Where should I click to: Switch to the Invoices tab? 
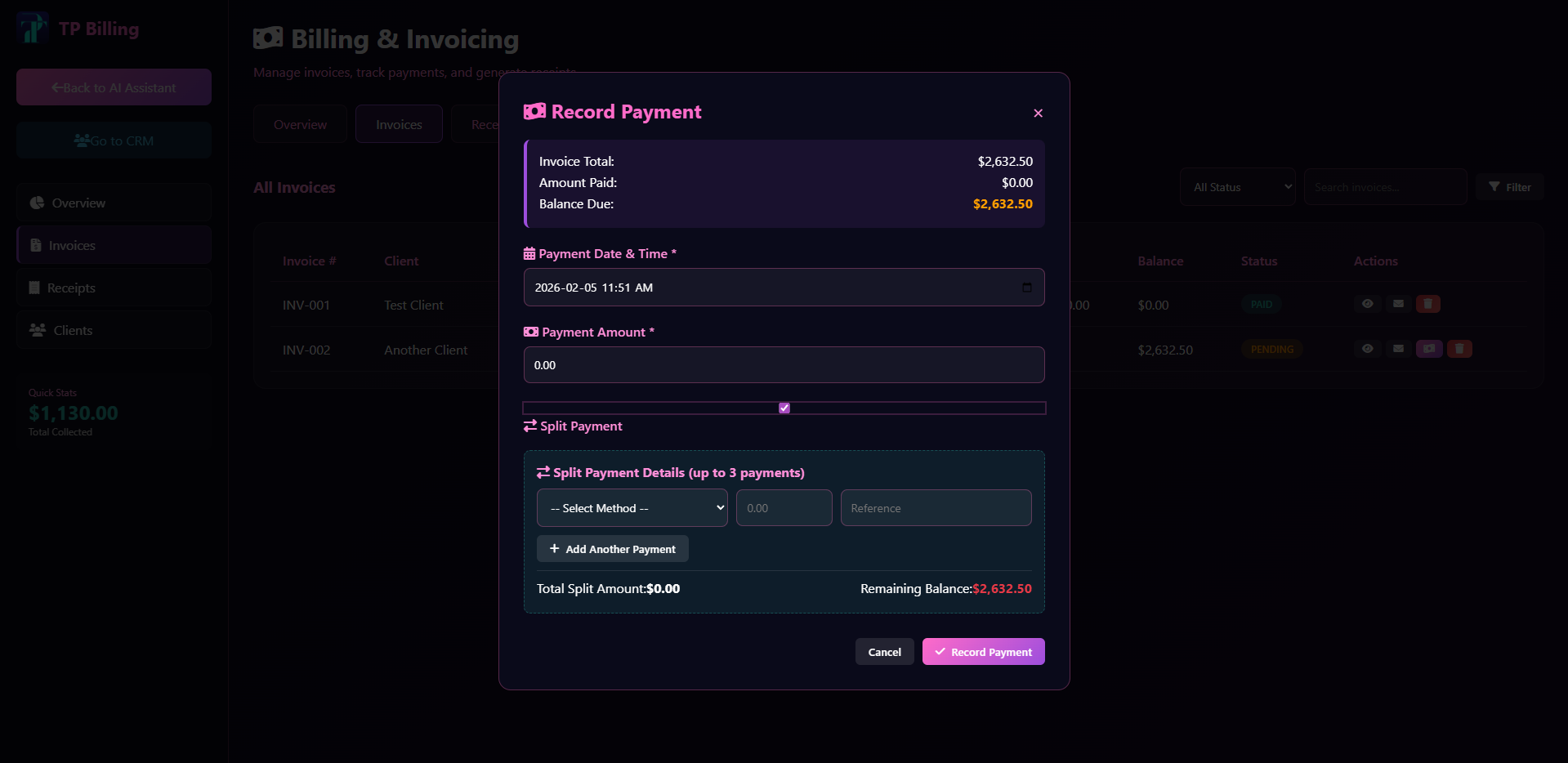tap(398, 123)
